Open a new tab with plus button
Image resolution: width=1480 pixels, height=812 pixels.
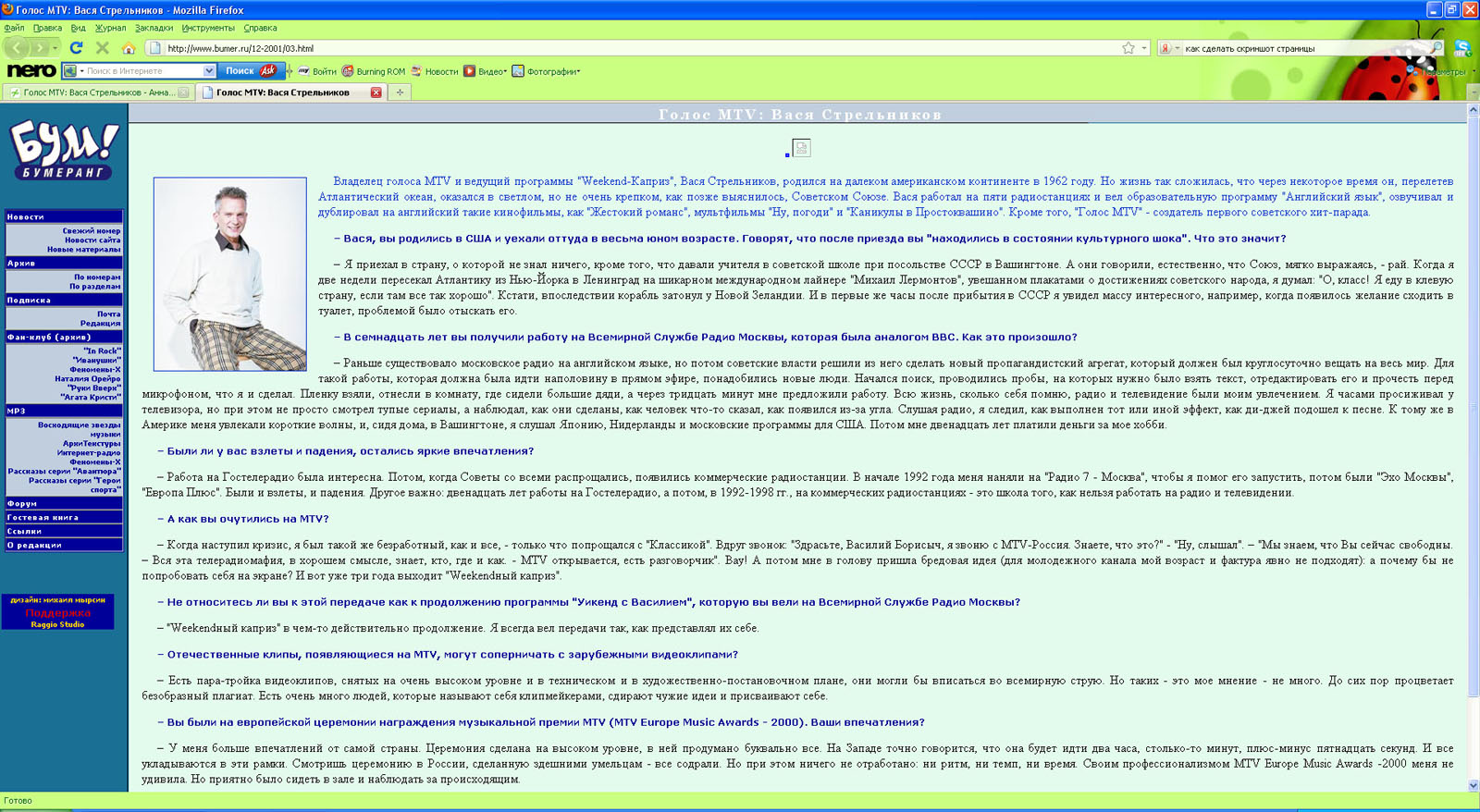click(400, 92)
